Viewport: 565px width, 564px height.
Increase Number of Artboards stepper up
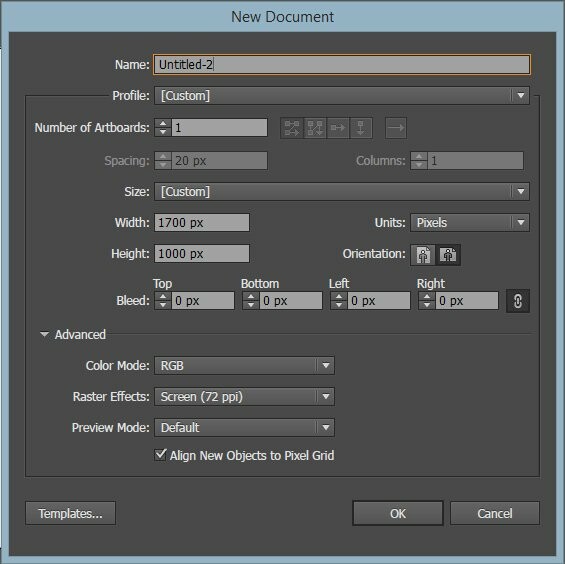click(163, 123)
